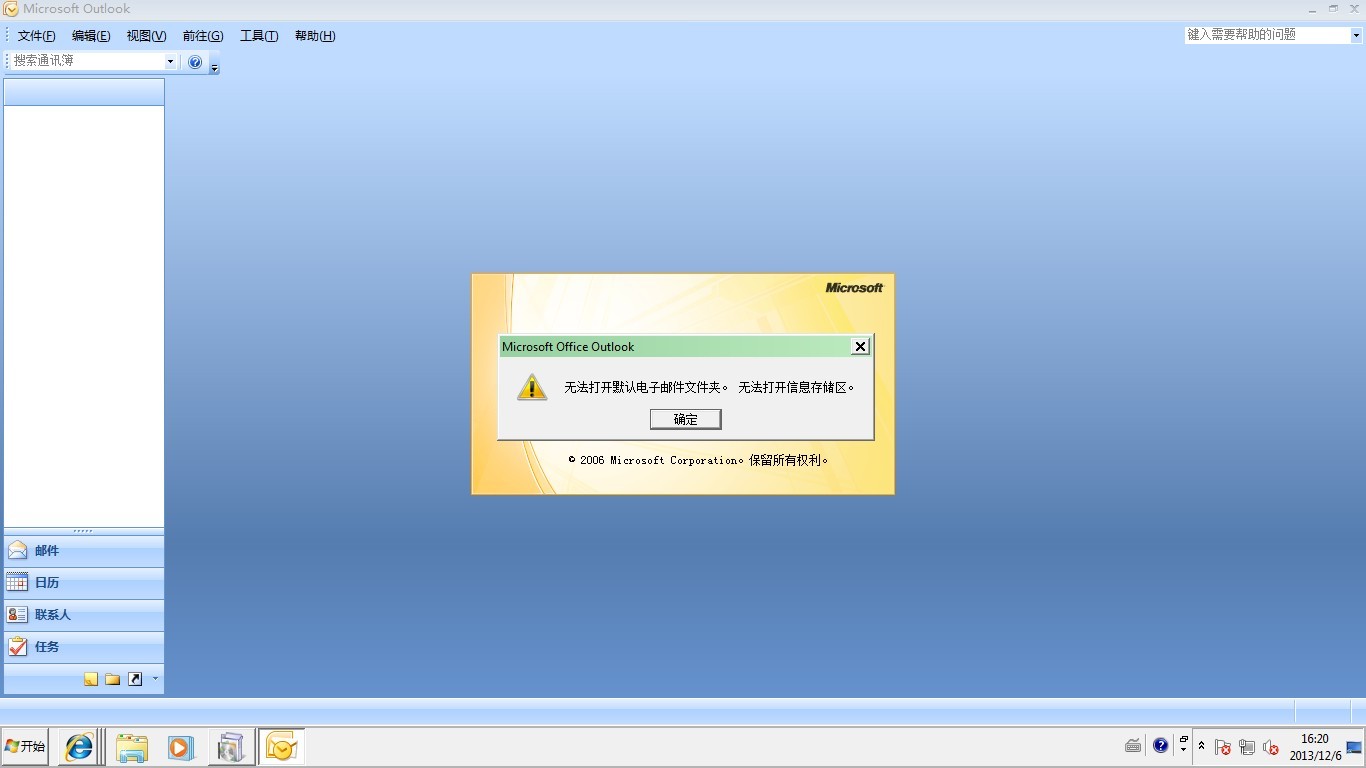Click the navigation pane splitter grip dots
The height and width of the screenshot is (768, 1366).
tap(84, 531)
